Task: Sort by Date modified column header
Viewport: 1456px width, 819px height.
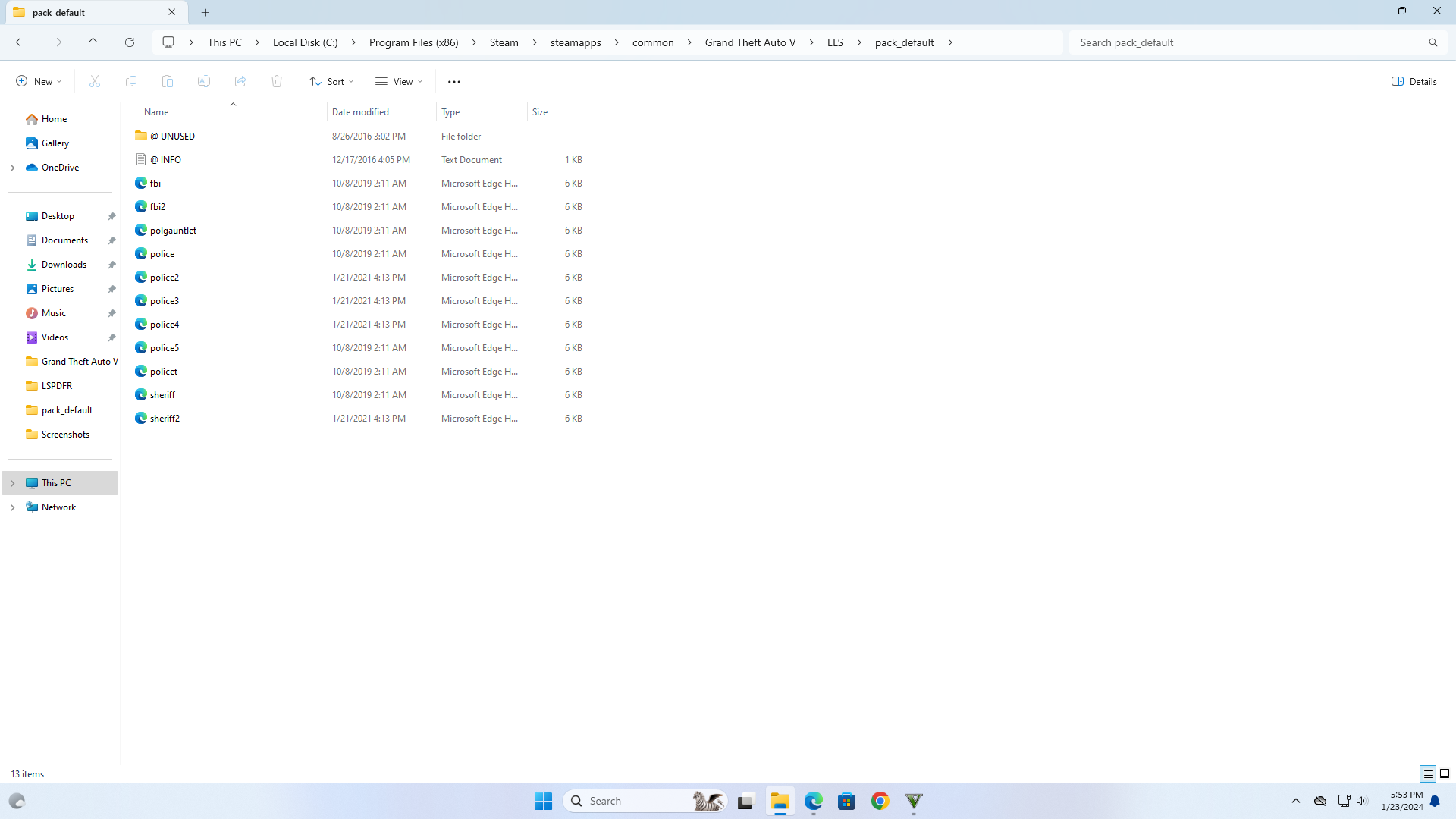Action: coord(360,112)
